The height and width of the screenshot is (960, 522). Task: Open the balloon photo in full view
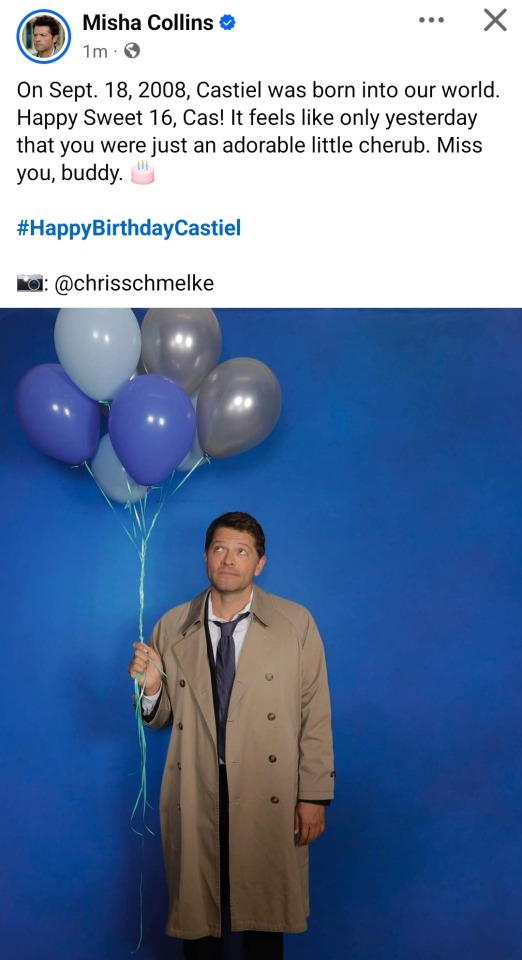tap(261, 634)
